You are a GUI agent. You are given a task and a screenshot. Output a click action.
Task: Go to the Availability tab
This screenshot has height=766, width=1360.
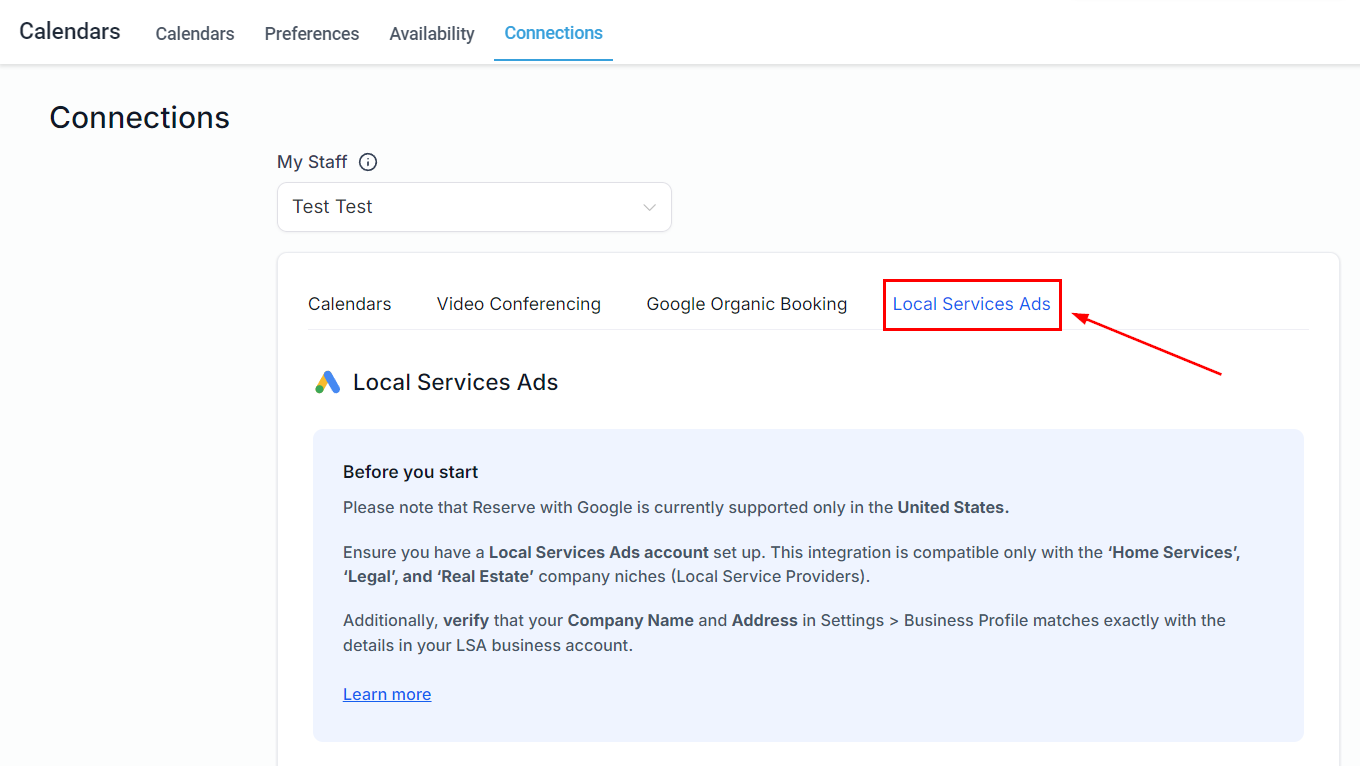click(432, 33)
